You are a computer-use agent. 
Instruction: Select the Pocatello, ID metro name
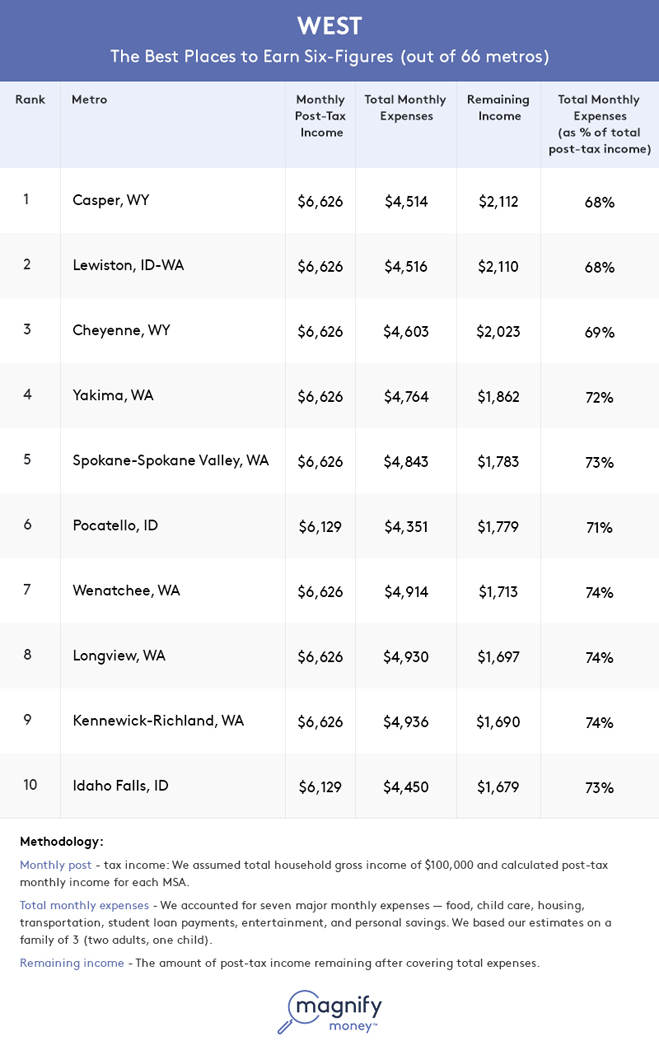(115, 525)
